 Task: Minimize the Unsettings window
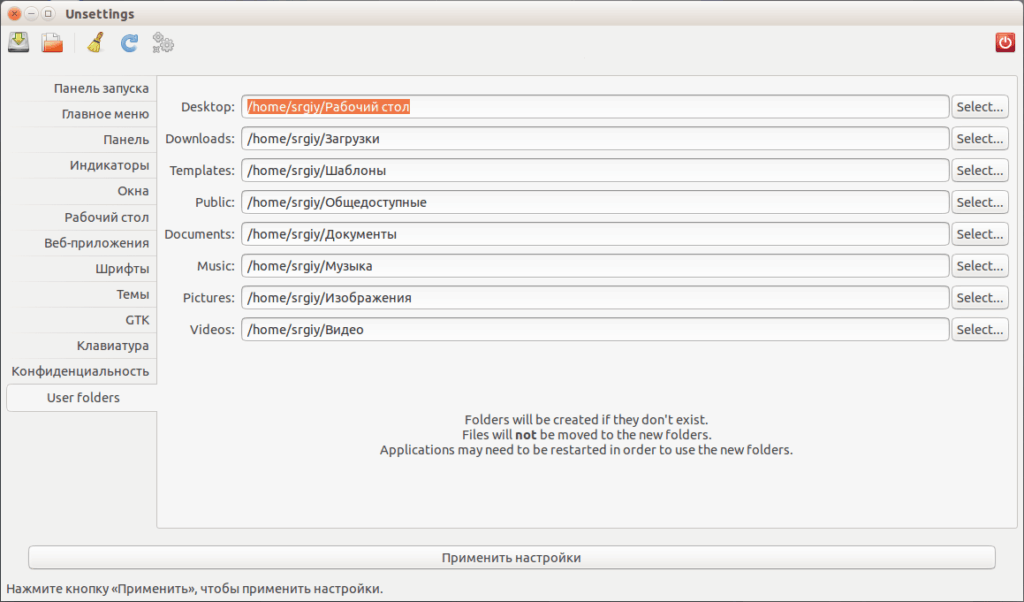click(31, 14)
